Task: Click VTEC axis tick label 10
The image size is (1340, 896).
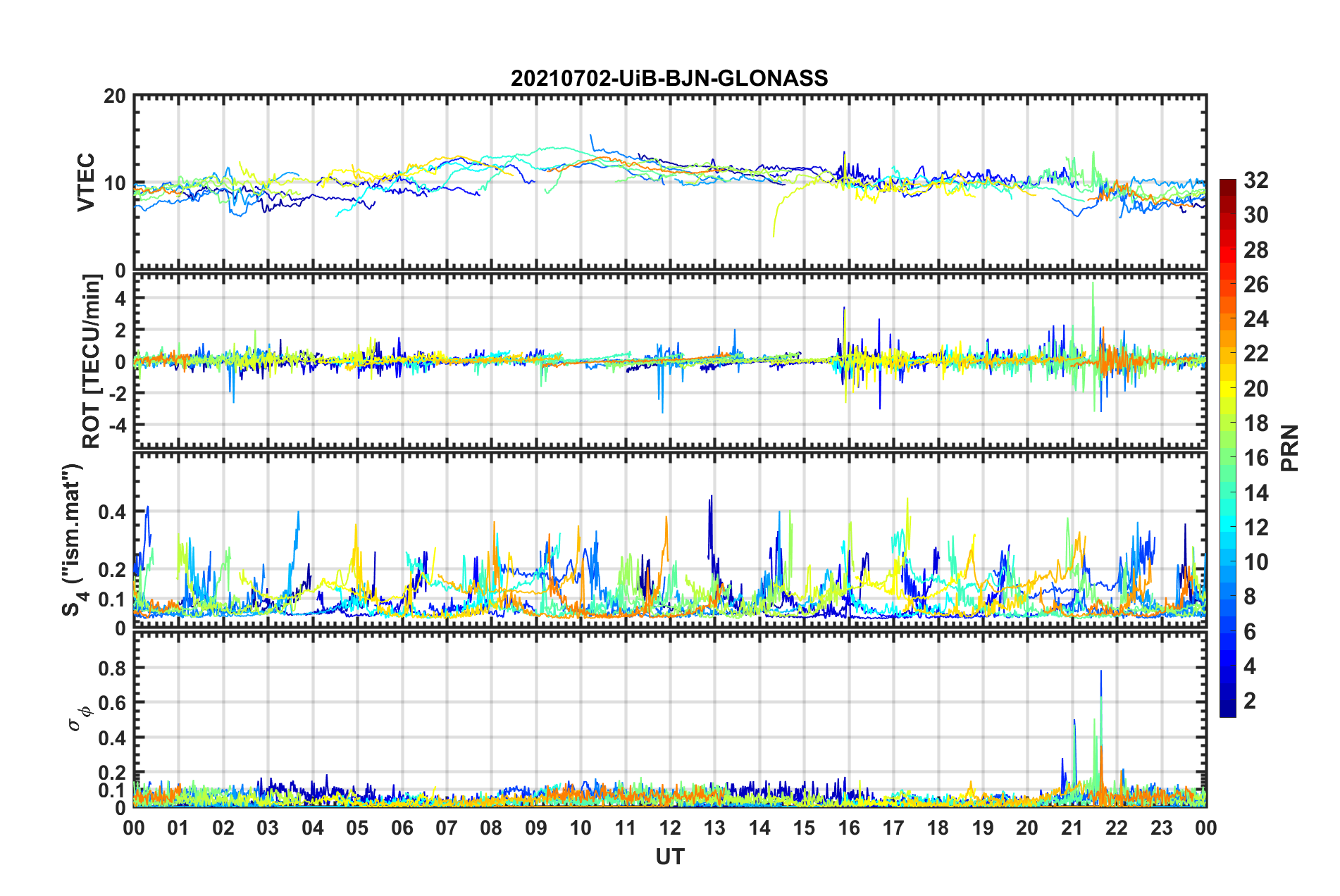Action: [x=115, y=183]
